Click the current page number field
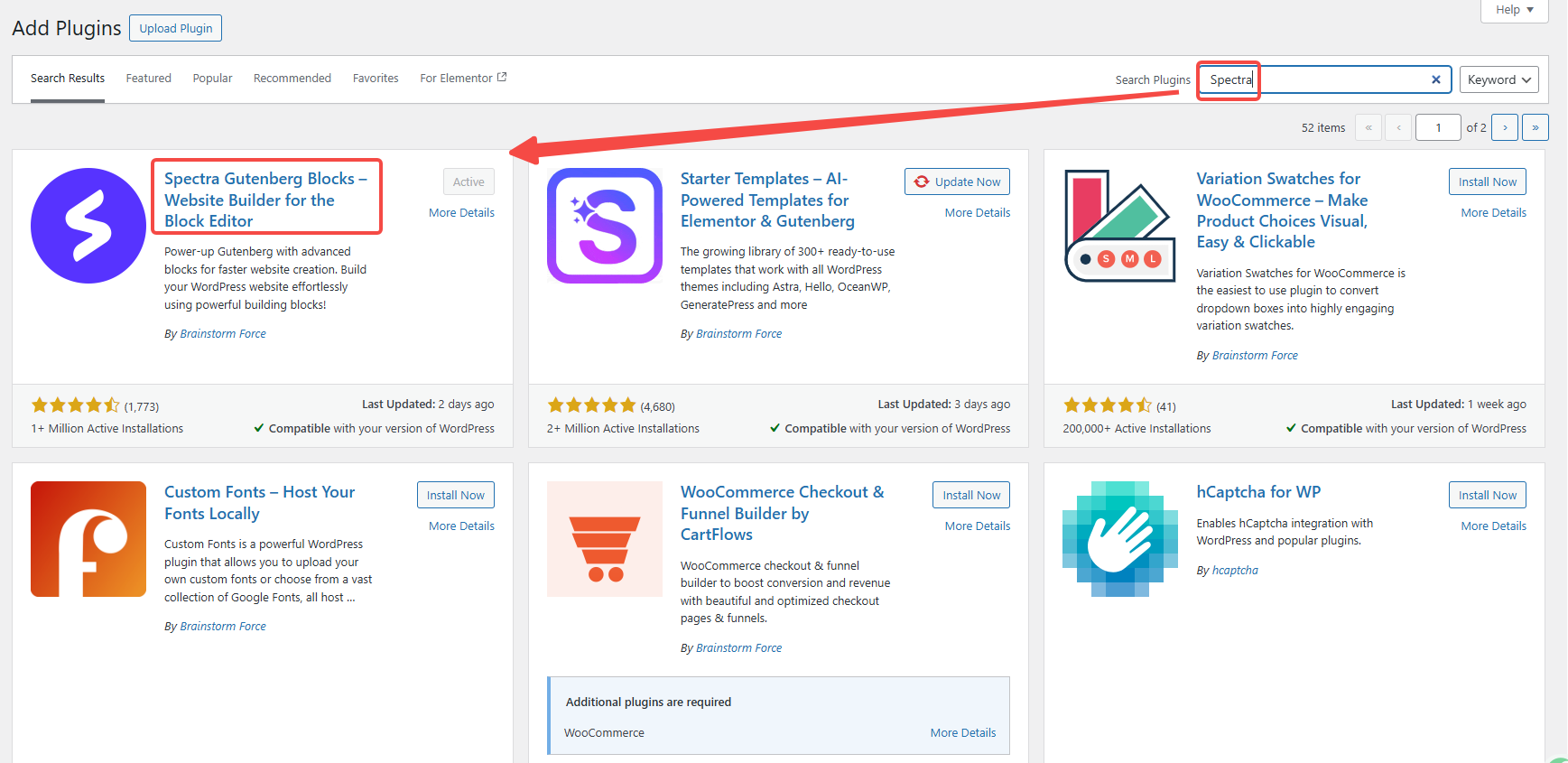Viewport: 1568px width, 763px height. [x=1438, y=127]
